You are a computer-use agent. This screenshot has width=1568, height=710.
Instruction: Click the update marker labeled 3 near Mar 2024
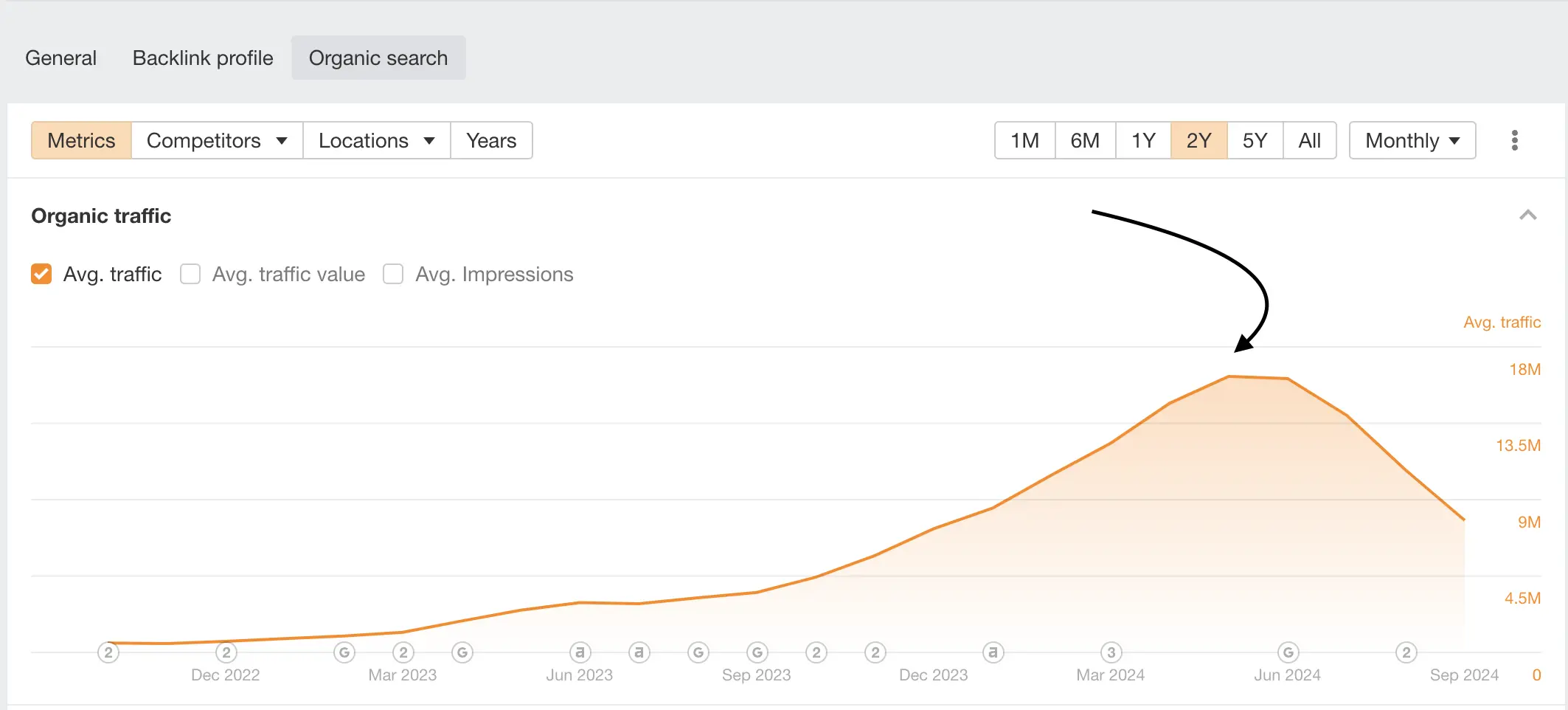[x=1111, y=652]
